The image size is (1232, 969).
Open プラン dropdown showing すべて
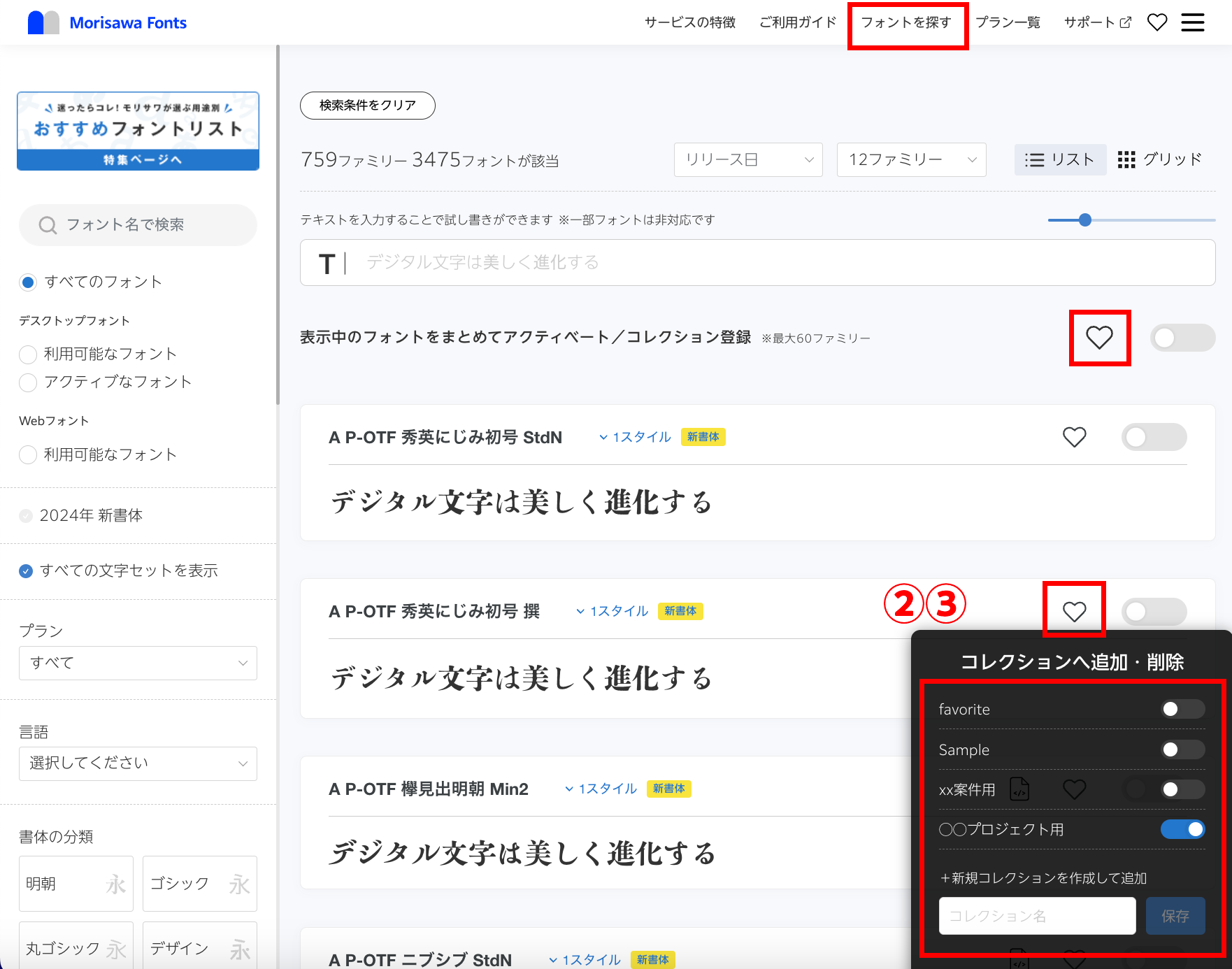(138, 663)
